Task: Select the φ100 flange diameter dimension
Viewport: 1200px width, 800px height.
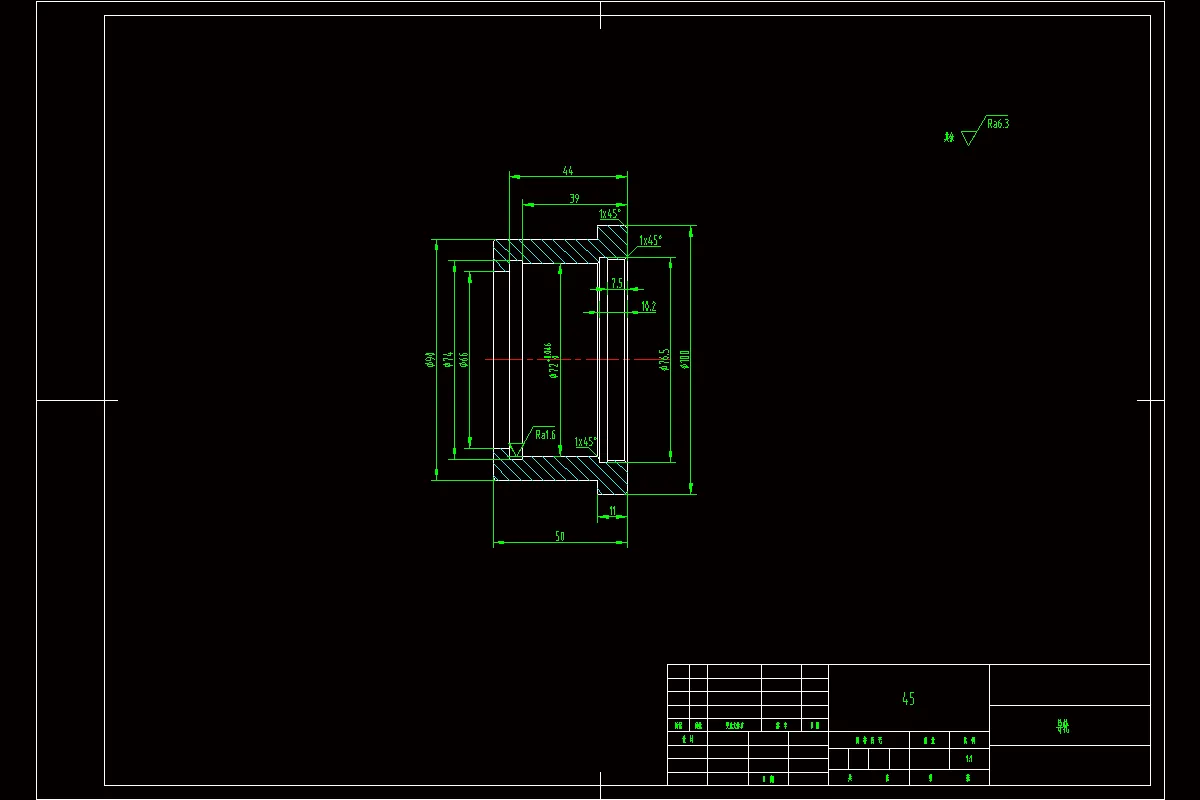Action: (684, 359)
